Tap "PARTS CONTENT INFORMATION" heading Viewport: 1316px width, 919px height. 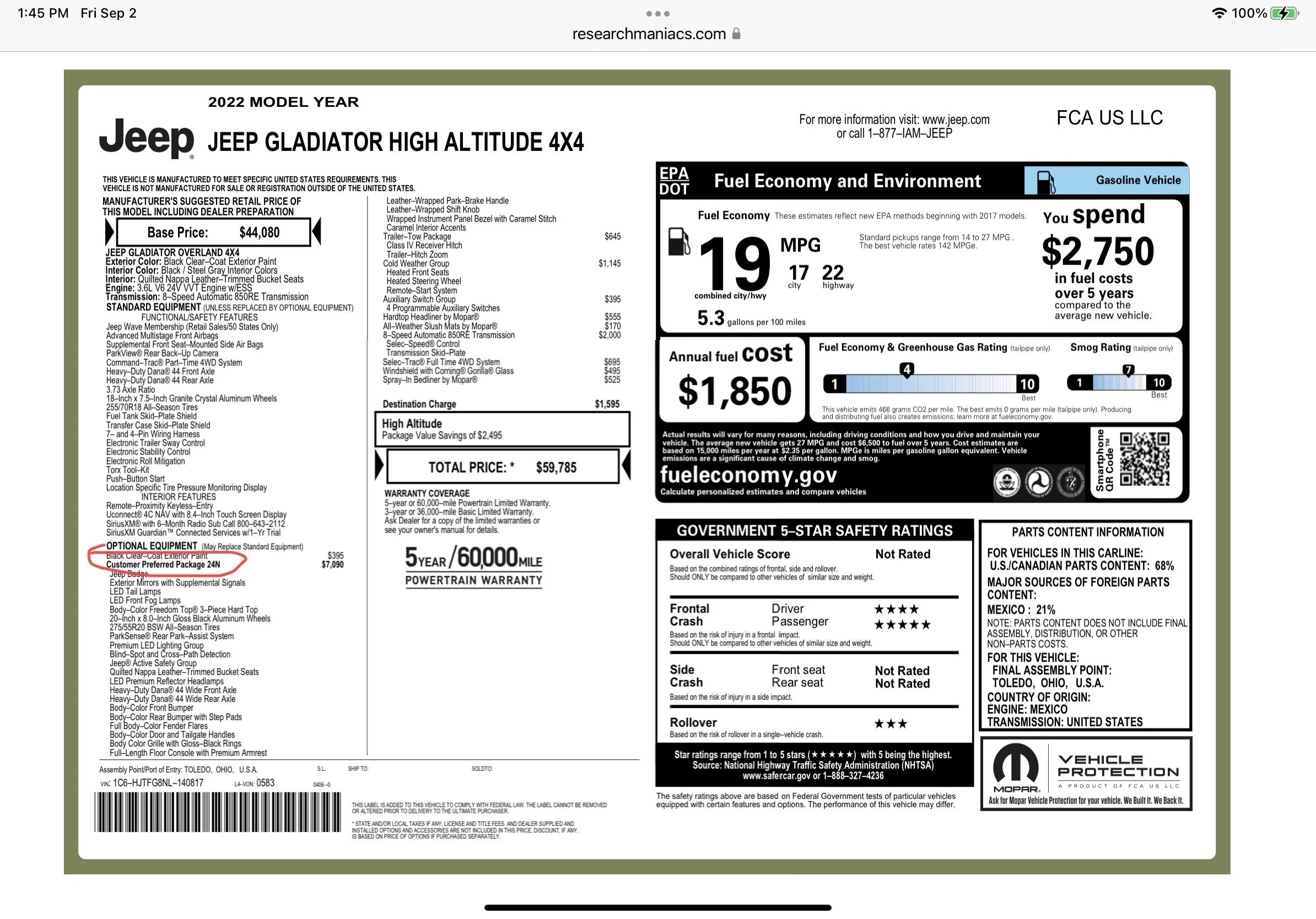(x=1087, y=532)
